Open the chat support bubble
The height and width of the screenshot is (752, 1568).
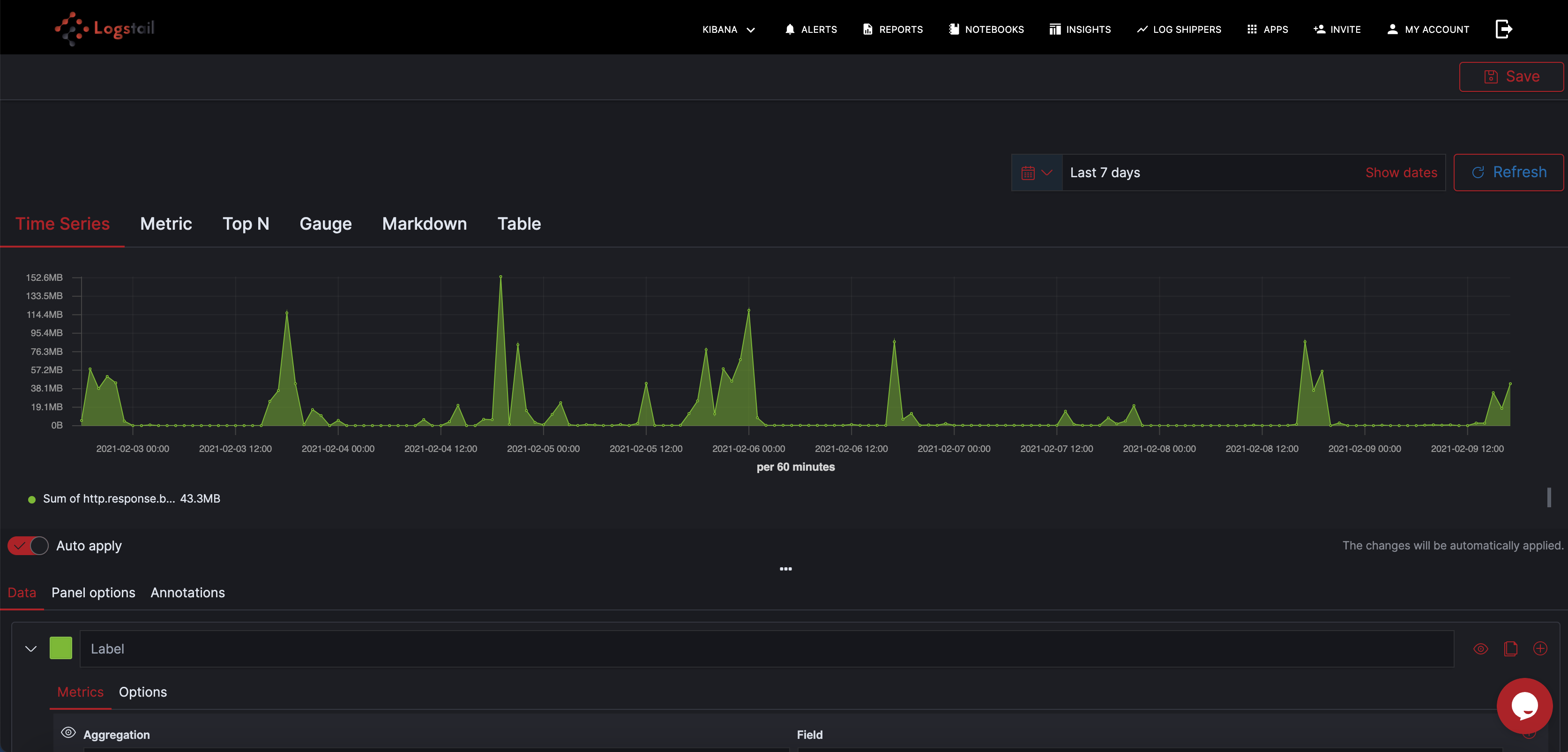tap(1524, 706)
